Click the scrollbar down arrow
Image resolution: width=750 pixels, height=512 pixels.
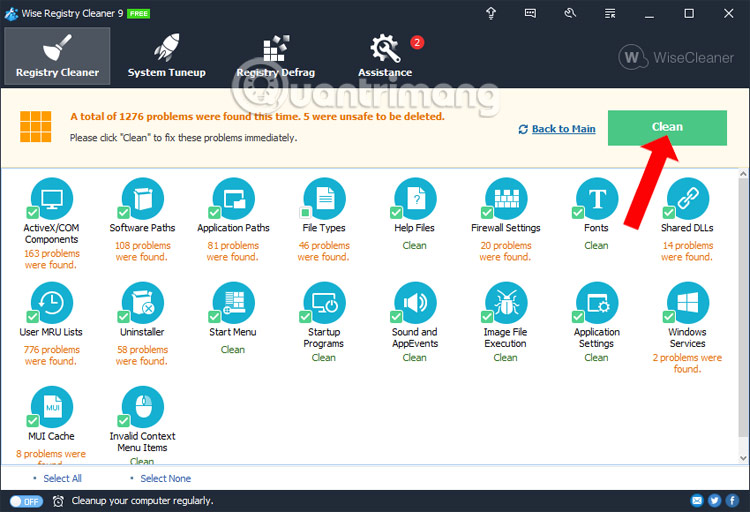[x=743, y=458]
